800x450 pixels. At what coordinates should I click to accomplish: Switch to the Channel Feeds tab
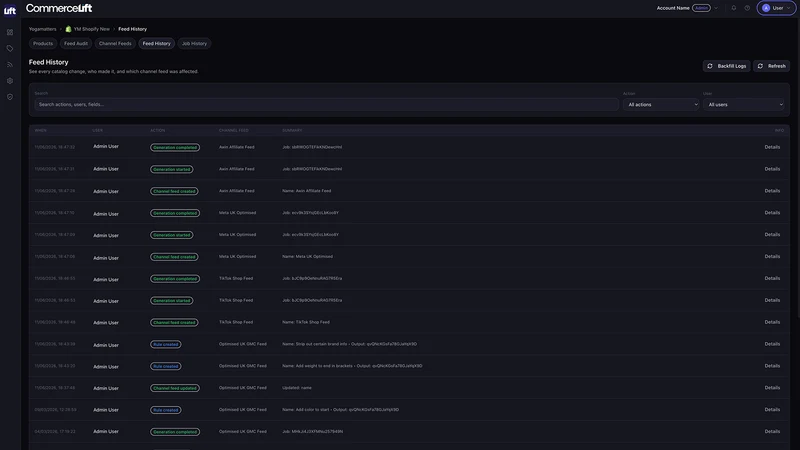click(115, 43)
